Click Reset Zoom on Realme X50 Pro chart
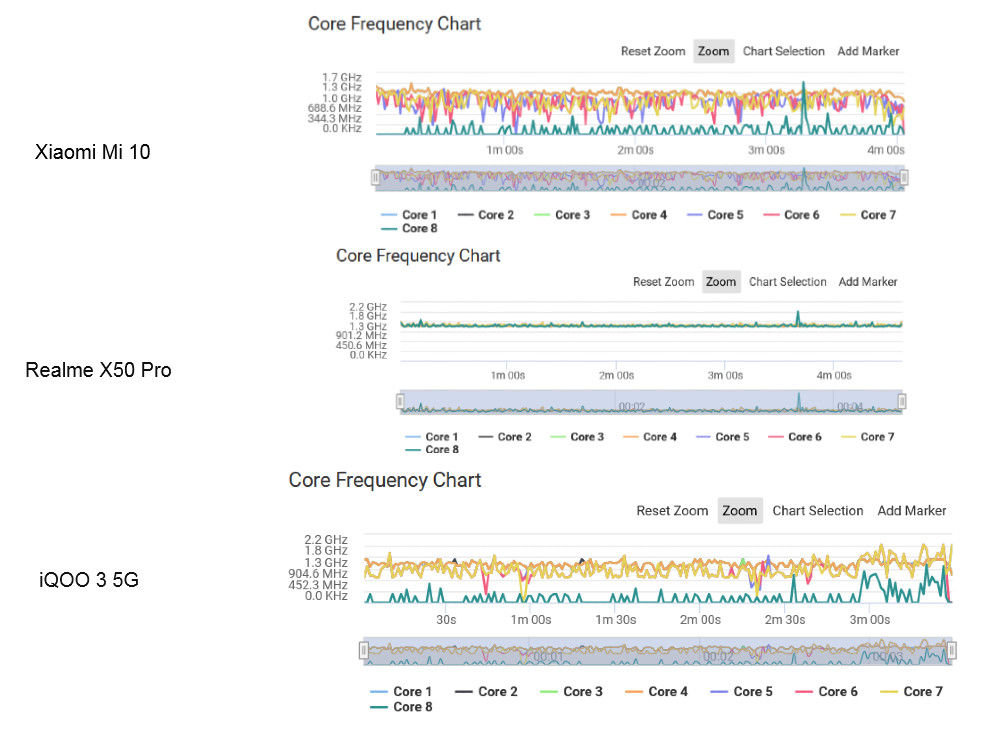The width and height of the screenshot is (990, 743). [664, 282]
